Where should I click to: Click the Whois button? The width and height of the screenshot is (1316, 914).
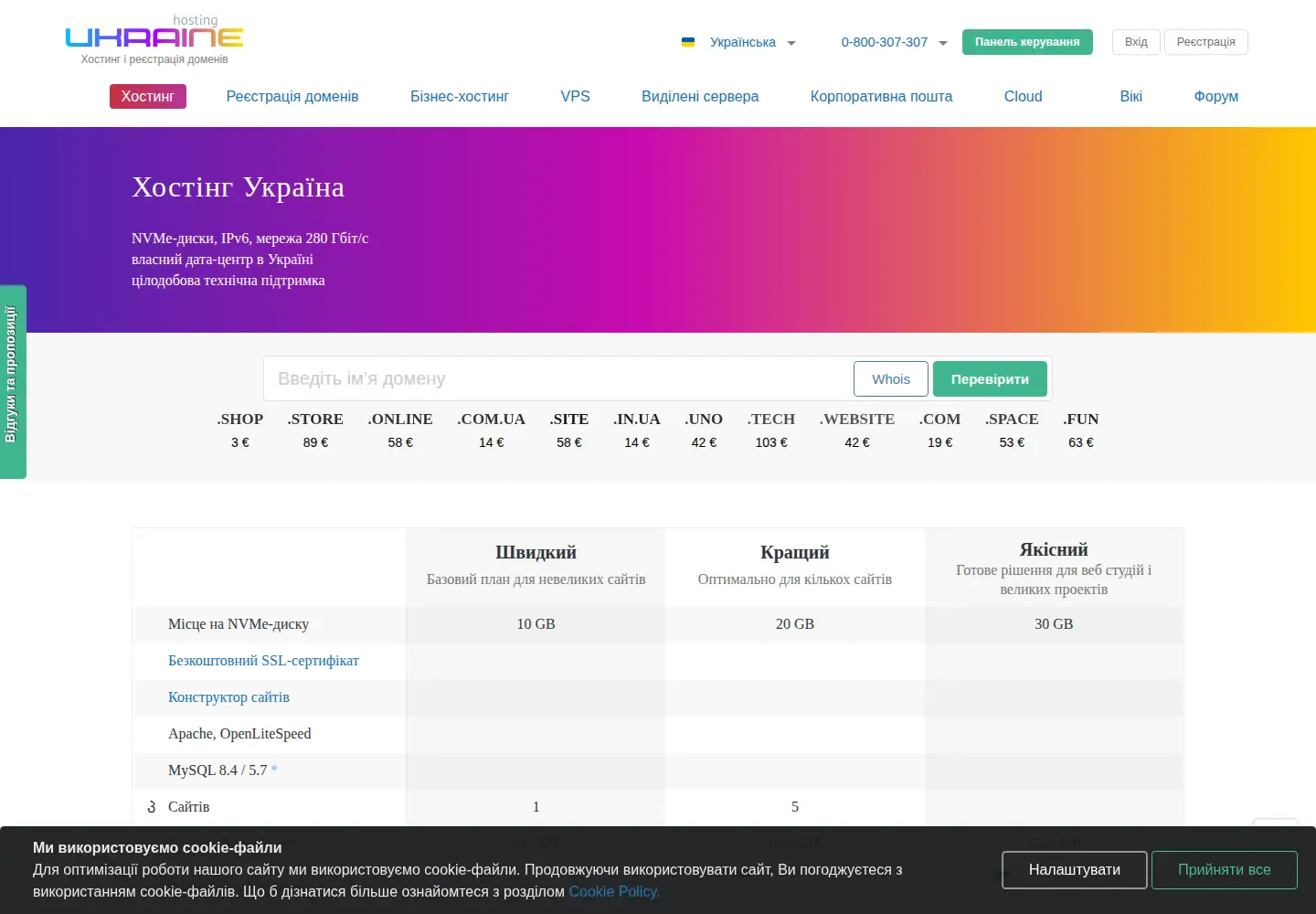tap(891, 378)
